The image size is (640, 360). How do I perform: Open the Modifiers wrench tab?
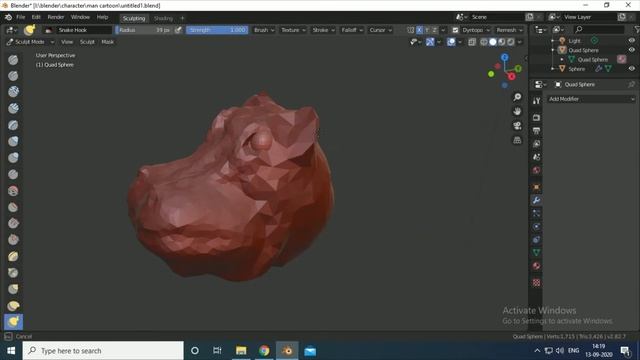[x=536, y=200]
